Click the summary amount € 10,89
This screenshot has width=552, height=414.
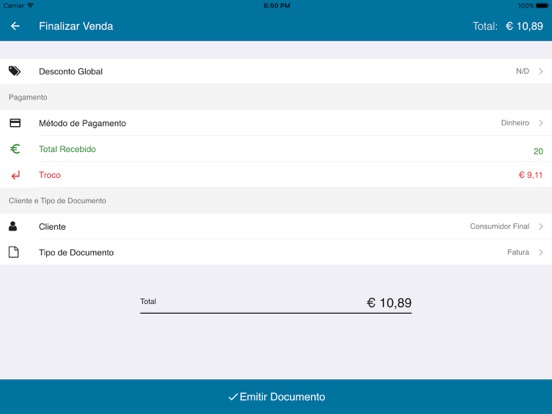pos(389,303)
